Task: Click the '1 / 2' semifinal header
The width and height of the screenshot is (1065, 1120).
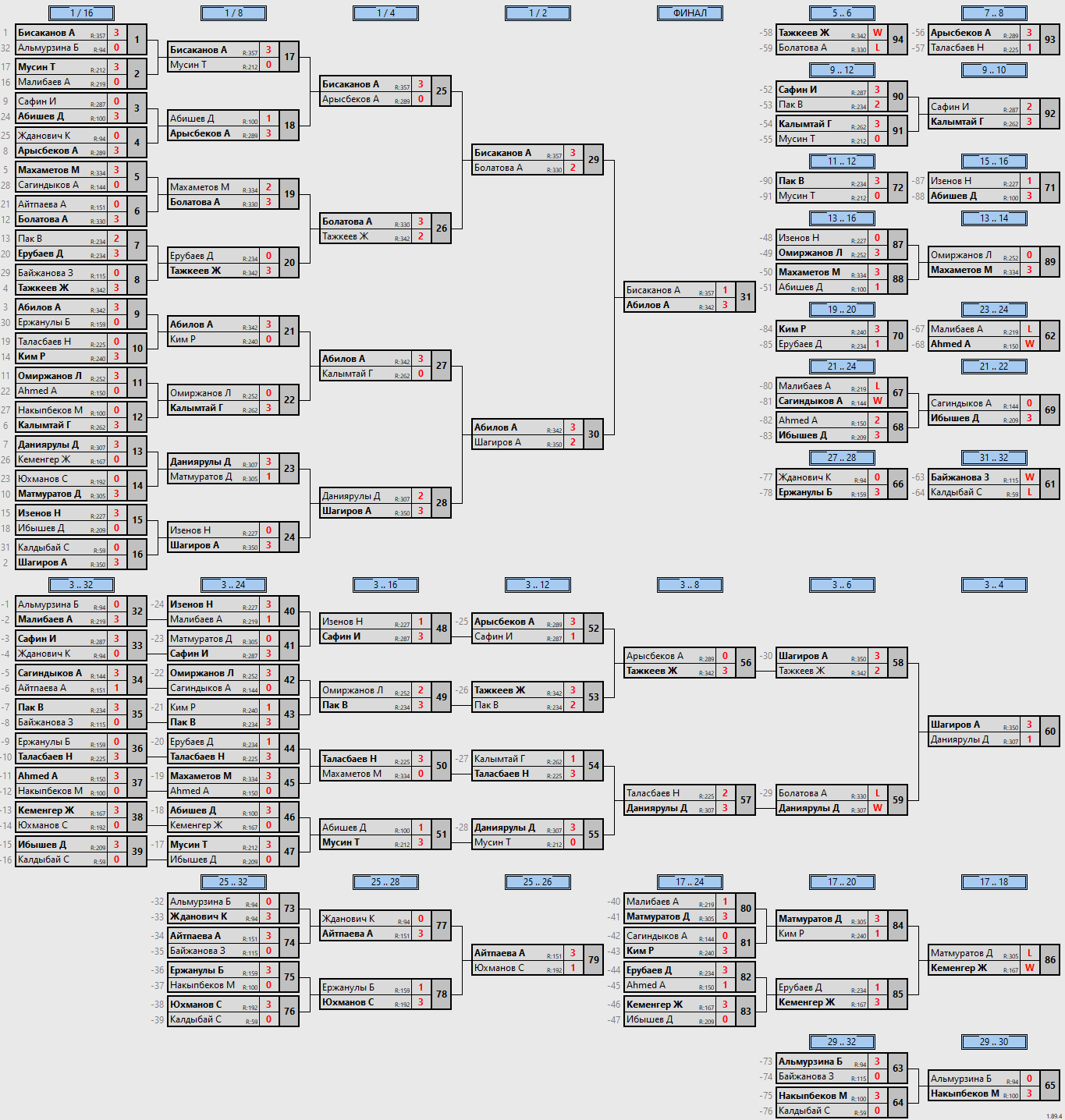Action: coord(538,12)
